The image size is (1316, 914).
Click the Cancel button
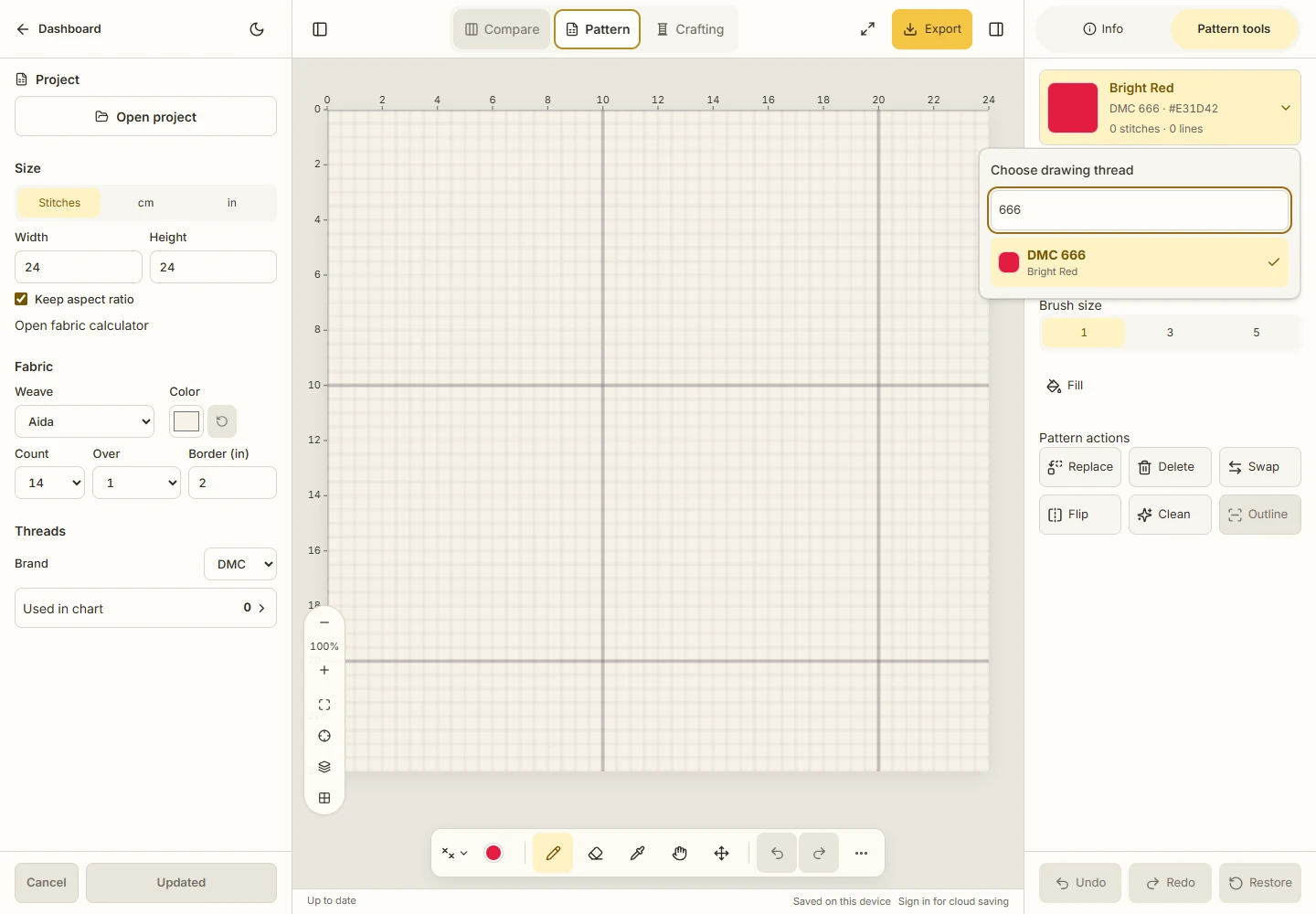point(47,883)
